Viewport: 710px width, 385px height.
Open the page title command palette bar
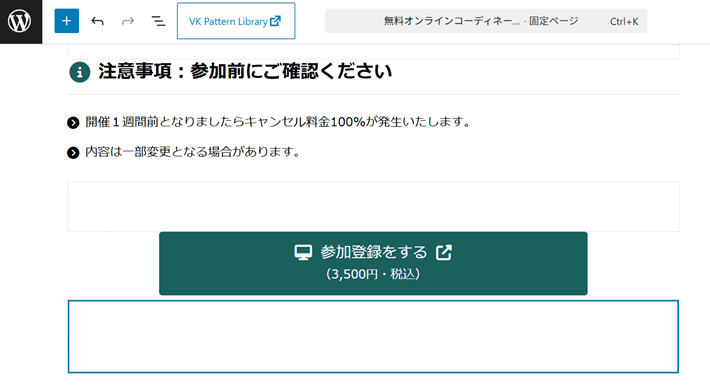[x=486, y=21]
